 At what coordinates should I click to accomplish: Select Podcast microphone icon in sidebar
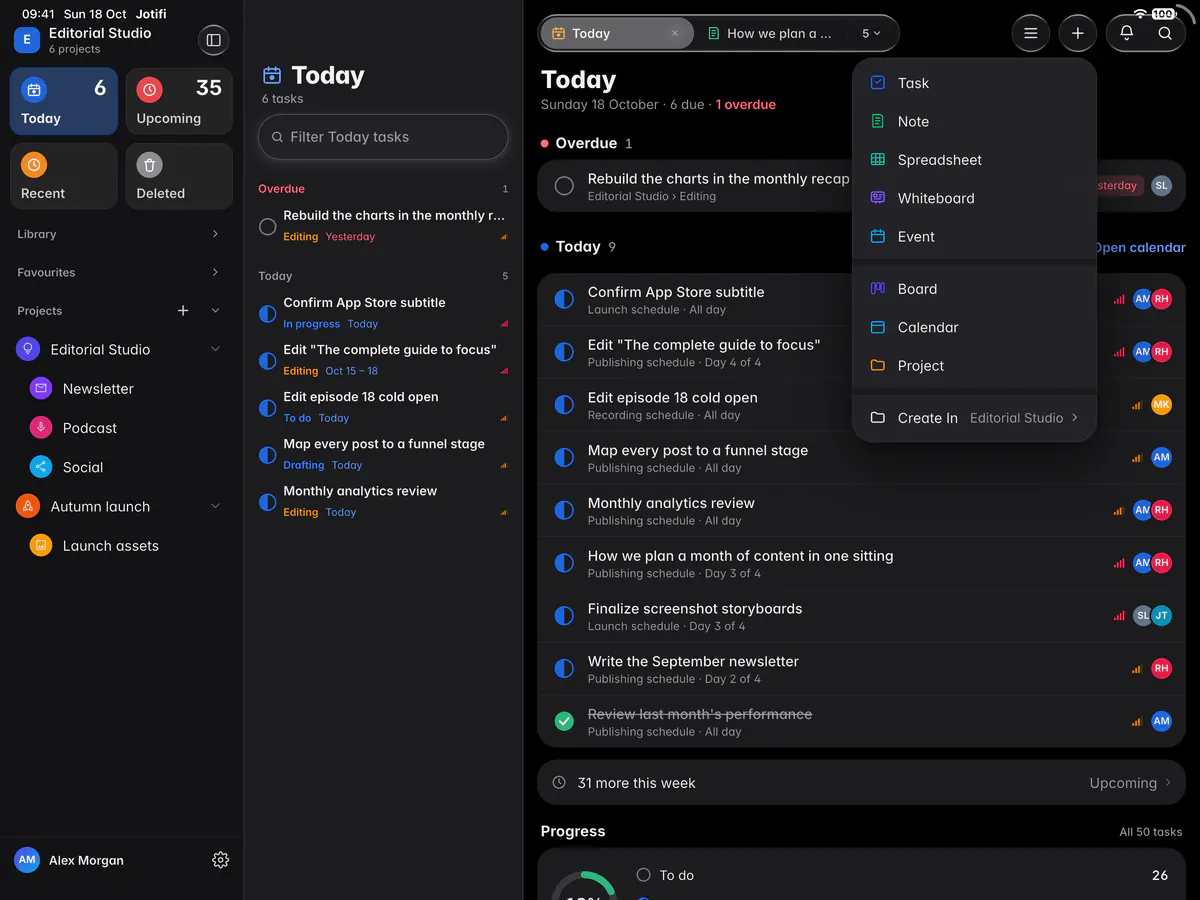tap(41, 427)
